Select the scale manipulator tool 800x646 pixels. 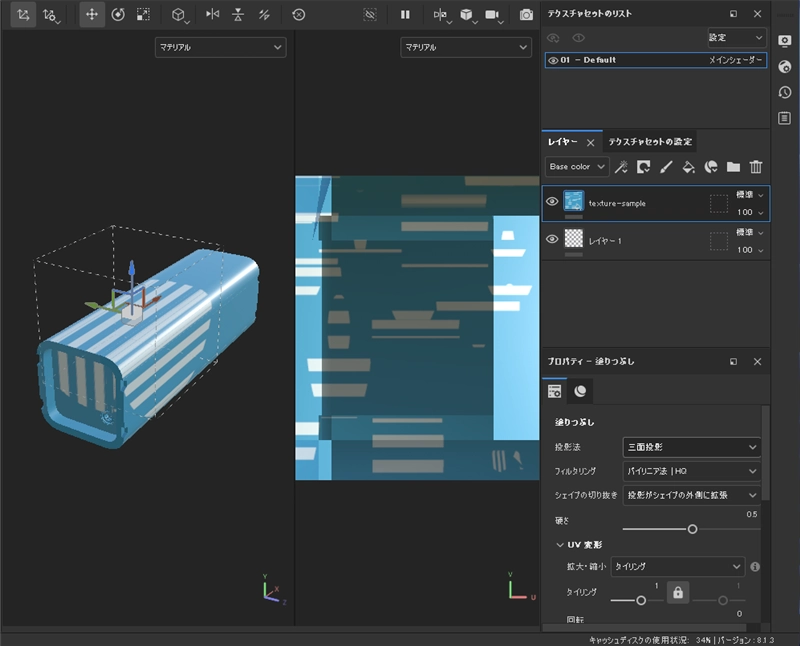143,14
